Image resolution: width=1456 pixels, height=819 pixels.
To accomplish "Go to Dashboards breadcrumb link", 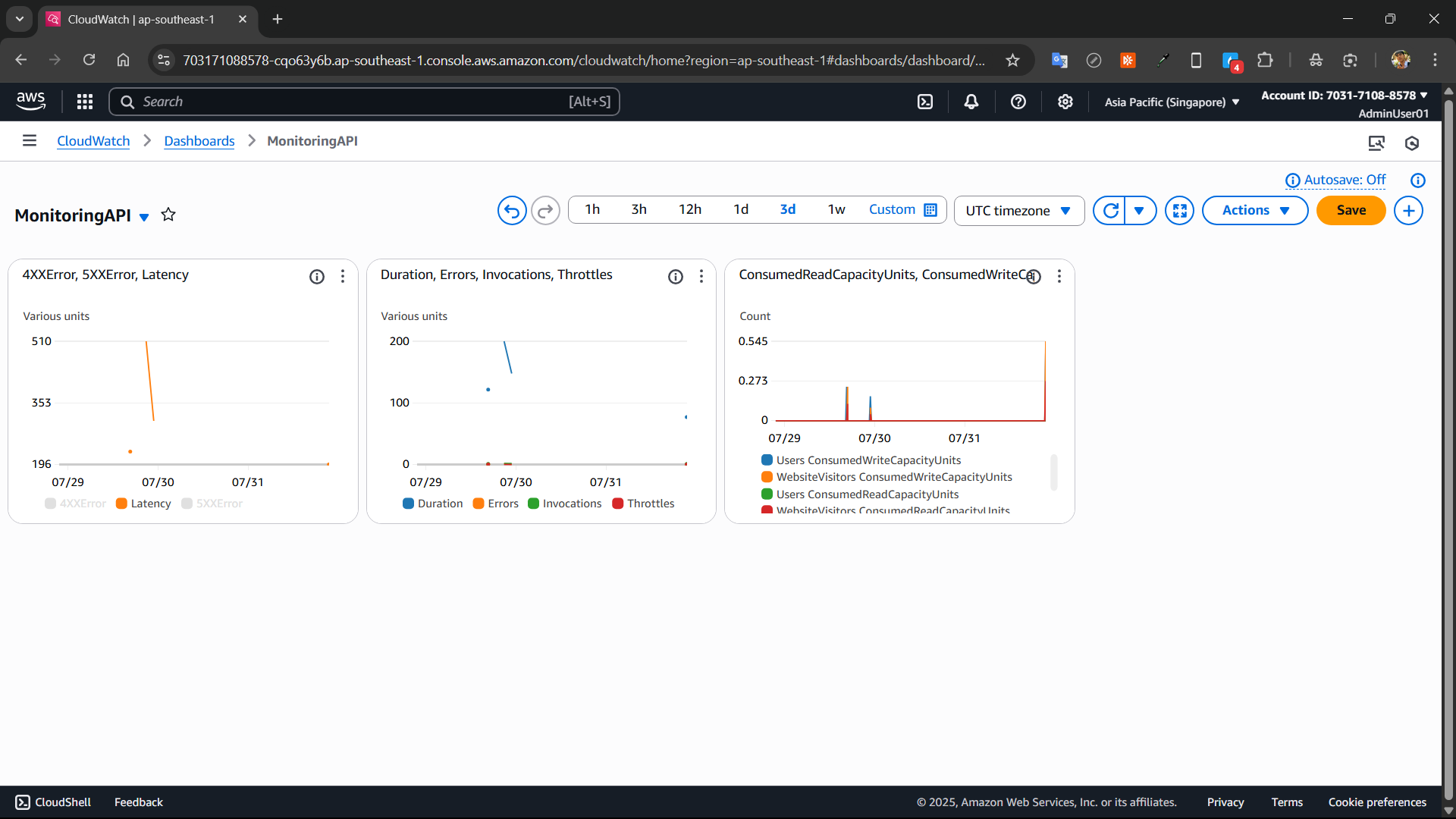I will point(199,141).
